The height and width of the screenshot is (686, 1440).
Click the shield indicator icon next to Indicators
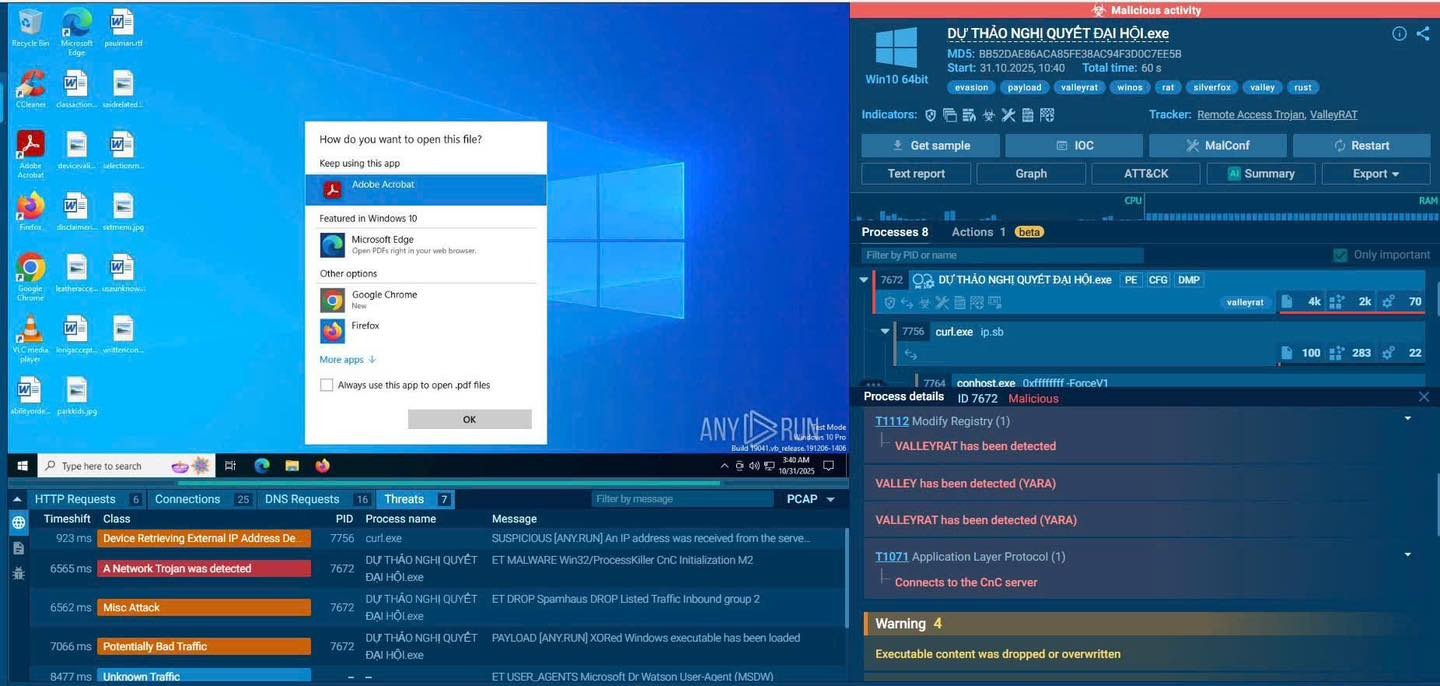(x=930, y=114)
